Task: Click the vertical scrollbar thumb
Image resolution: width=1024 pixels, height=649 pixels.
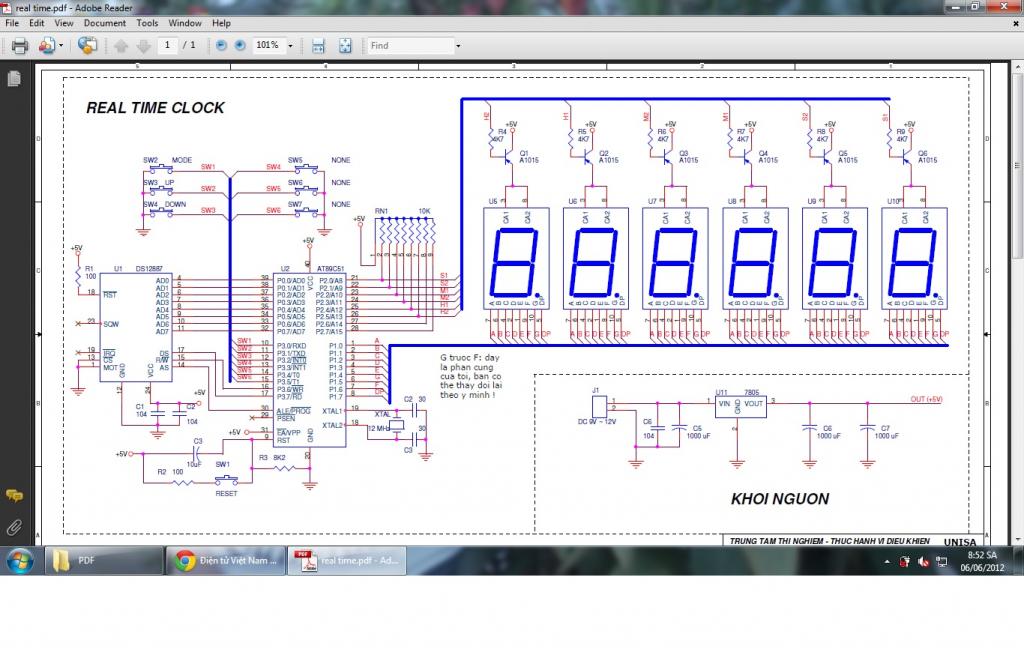Action: 1017,165
